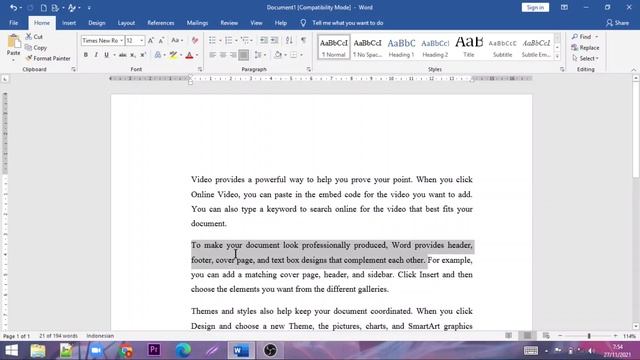640x360 pixels.
Task: Toggle justify paragraph alignment
Action: tap(243, 55)
